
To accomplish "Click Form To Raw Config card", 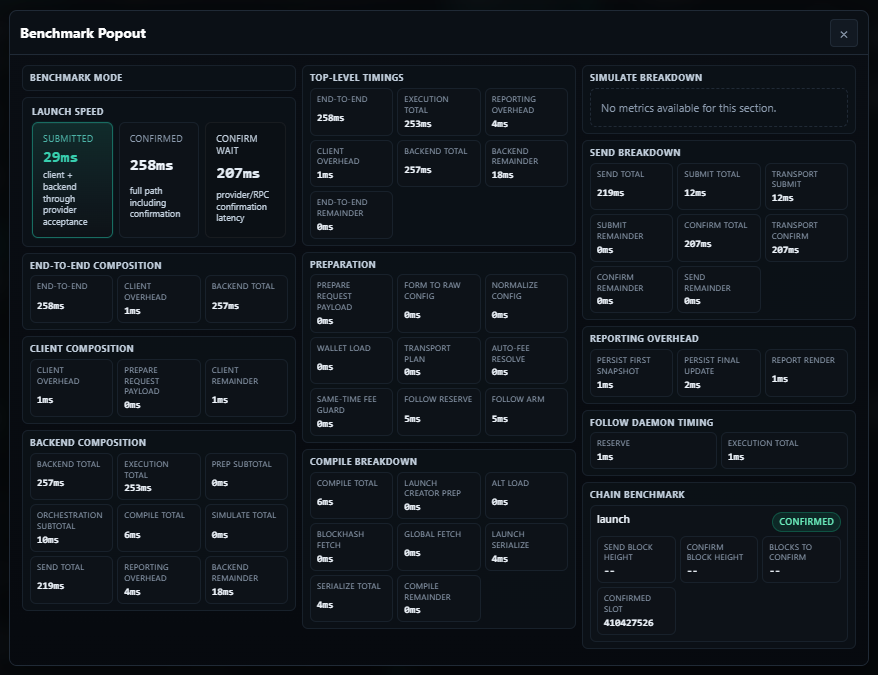I will [439, 303].
